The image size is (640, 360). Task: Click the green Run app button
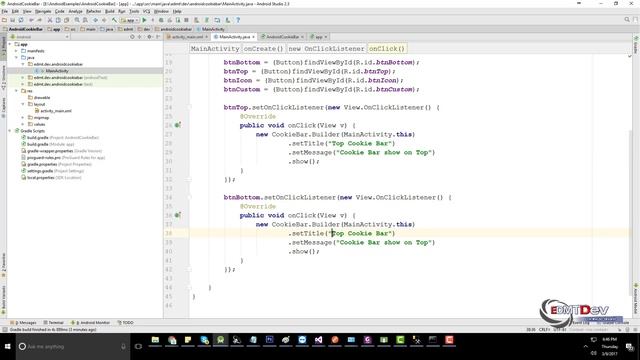144,20
